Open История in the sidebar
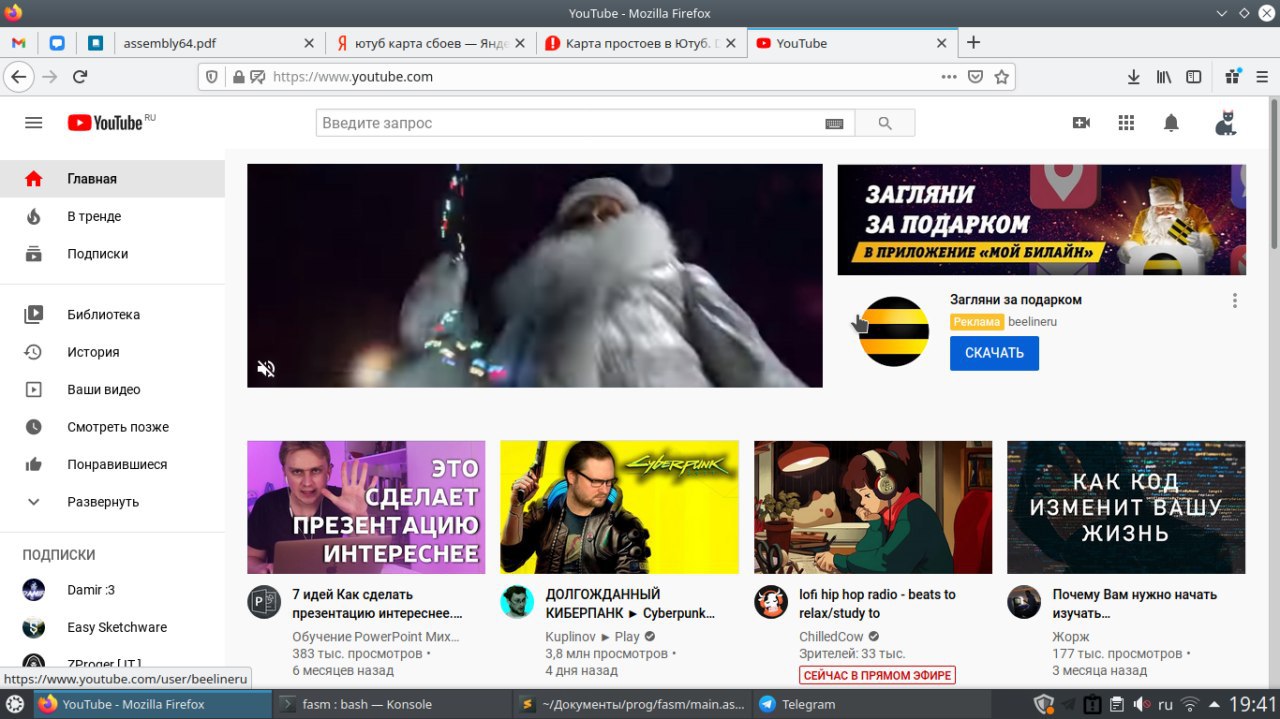Screen dimensions: 1280x719 [112, 352]
